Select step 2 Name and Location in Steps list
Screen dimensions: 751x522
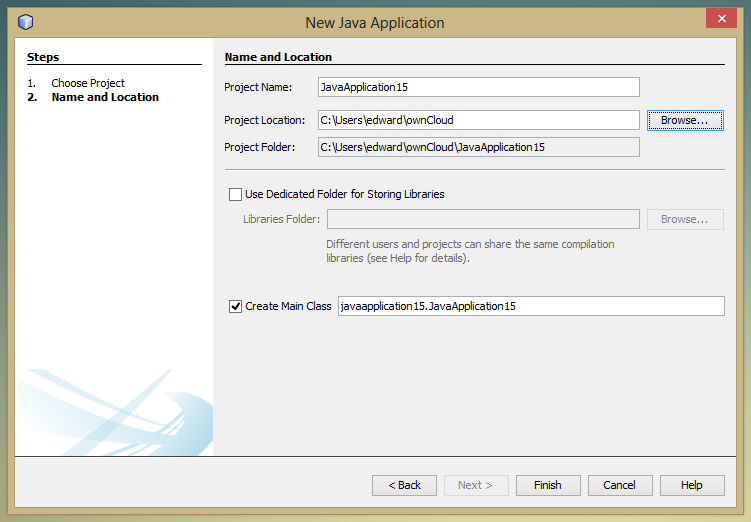[x=105, y=97]
